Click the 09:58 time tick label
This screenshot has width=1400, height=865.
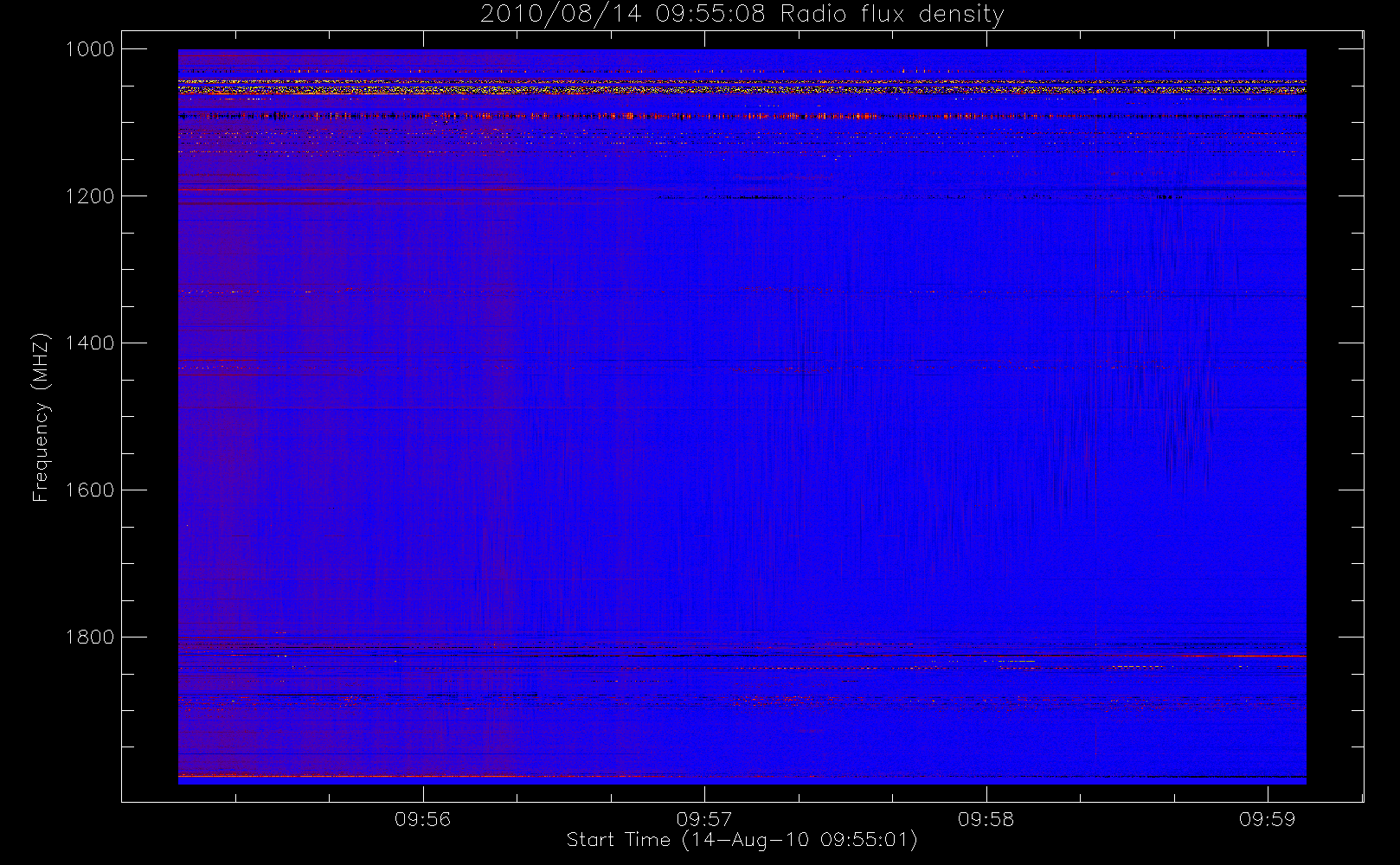tap(986, 819)
